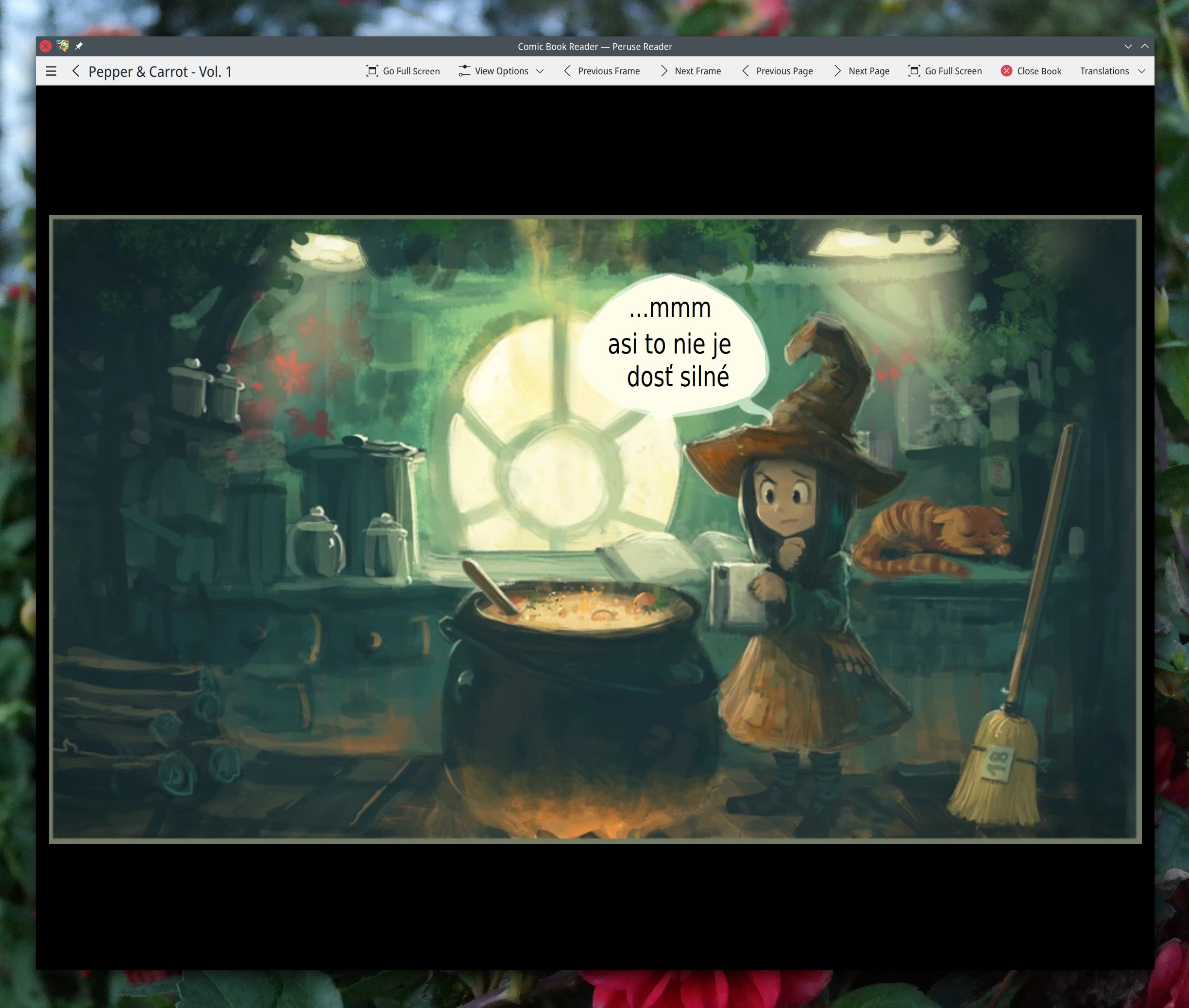
Task: Go to the Previous Page
Action: pyautogui.click(x=777, y=71)
